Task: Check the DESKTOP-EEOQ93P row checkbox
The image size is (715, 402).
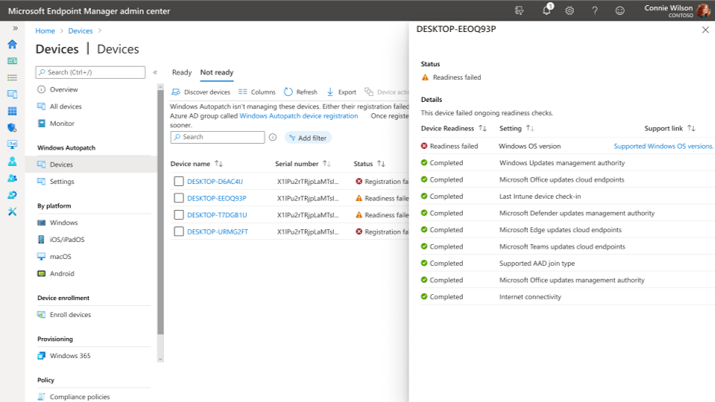Action: [x=179, y=198]
